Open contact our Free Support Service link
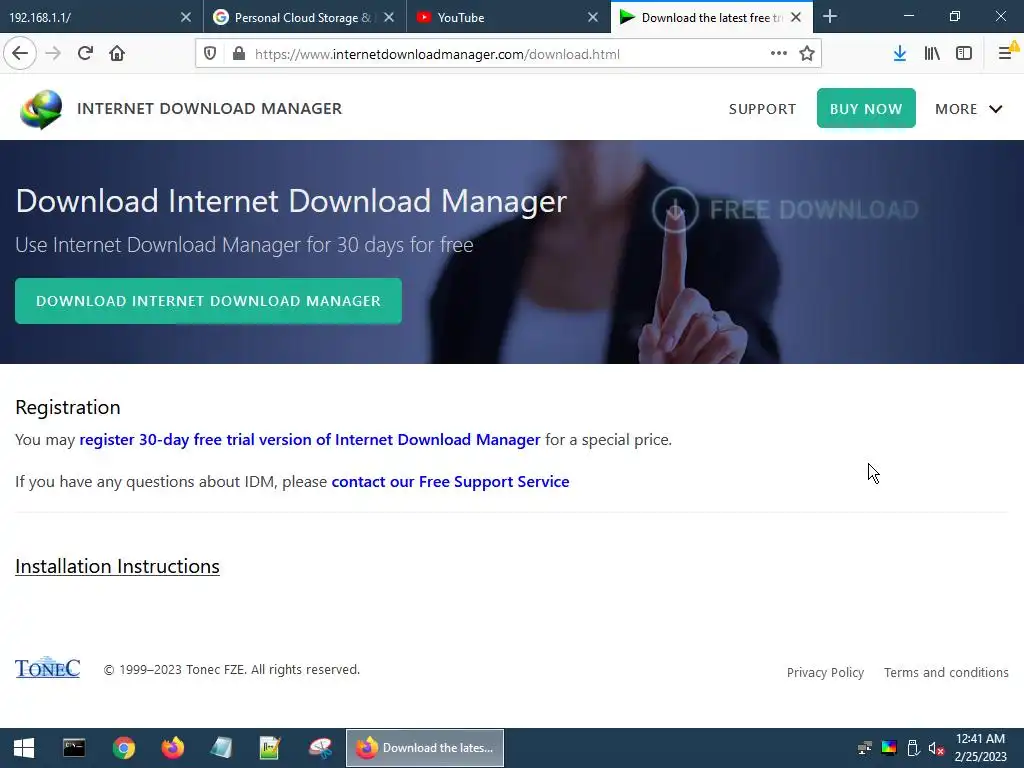The width and height of the screenshot is (1024, 768). tap(451, 481)
